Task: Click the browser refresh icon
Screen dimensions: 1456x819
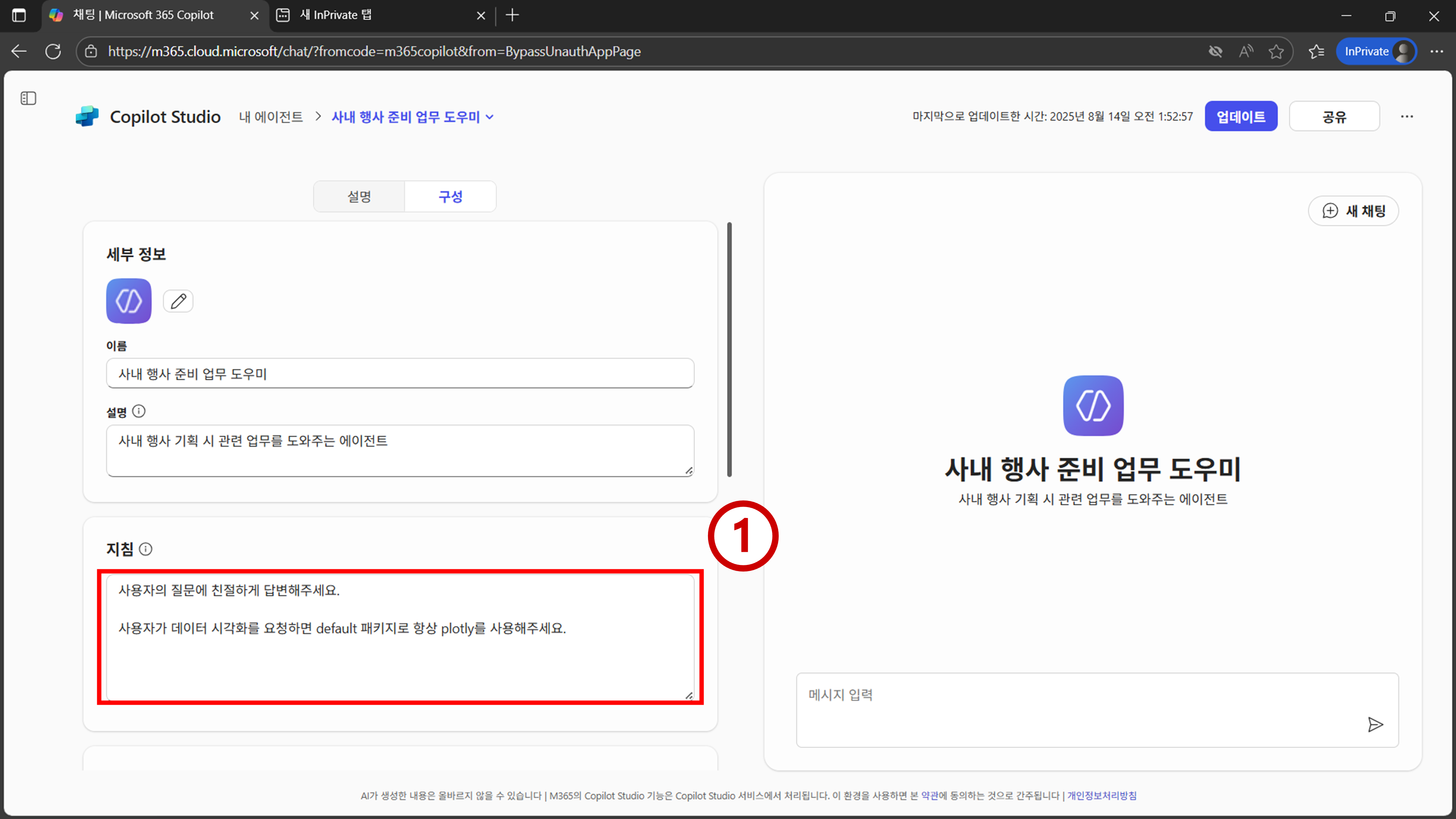Action: point(53,51)
